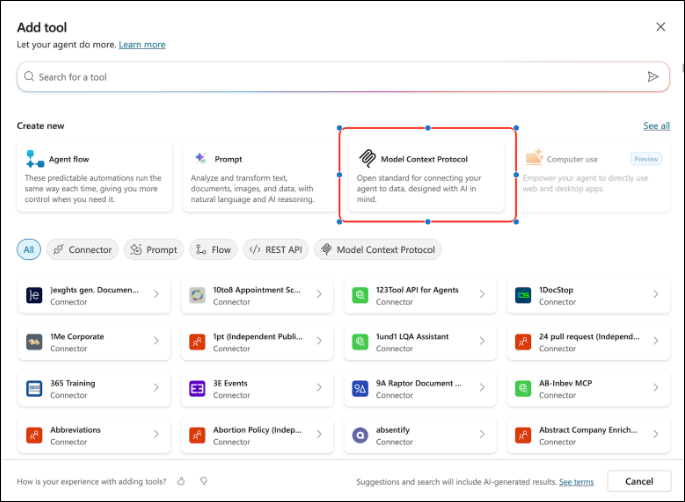The width and height of the screenshot is (685, 502).
Task: Click the 1Me Corporate connector icon
Action: [x=34, y=342]
